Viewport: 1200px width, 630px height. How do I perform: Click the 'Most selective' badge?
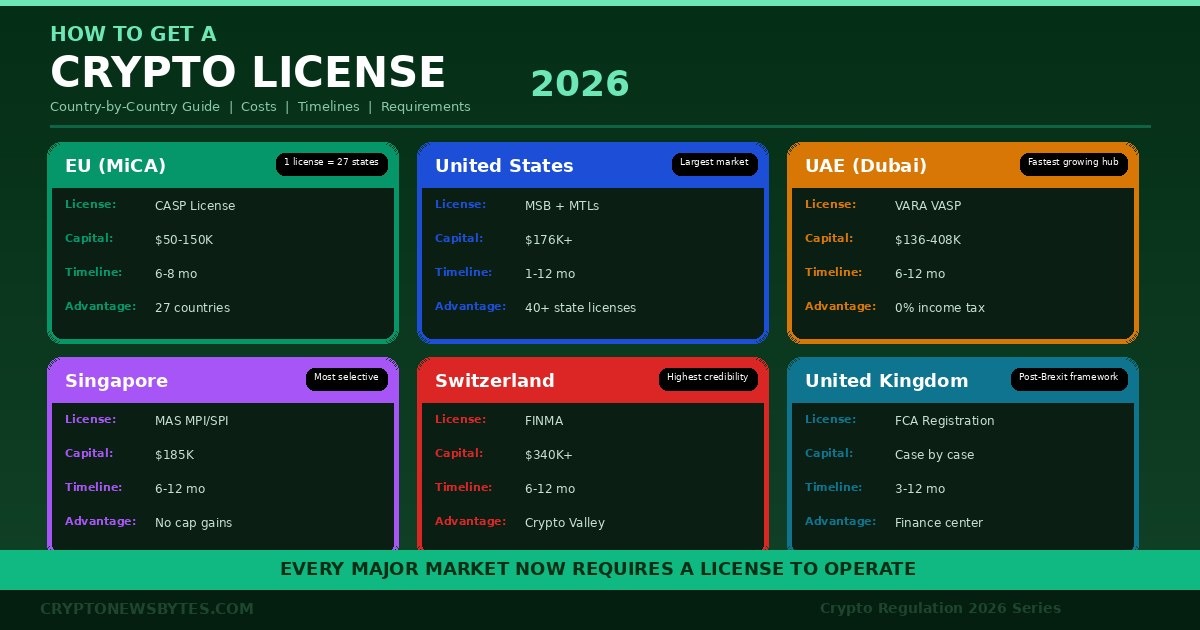click(x=347, y=378)
